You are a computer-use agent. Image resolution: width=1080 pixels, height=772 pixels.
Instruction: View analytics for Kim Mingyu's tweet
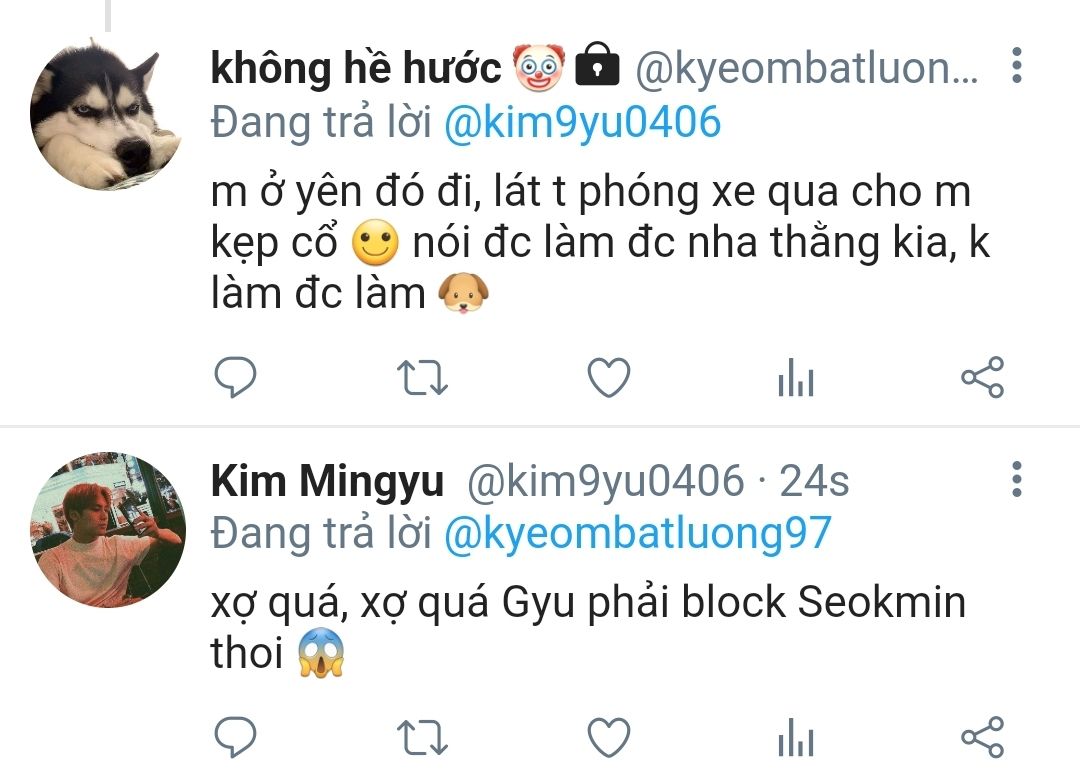click(x=796, y=738)
